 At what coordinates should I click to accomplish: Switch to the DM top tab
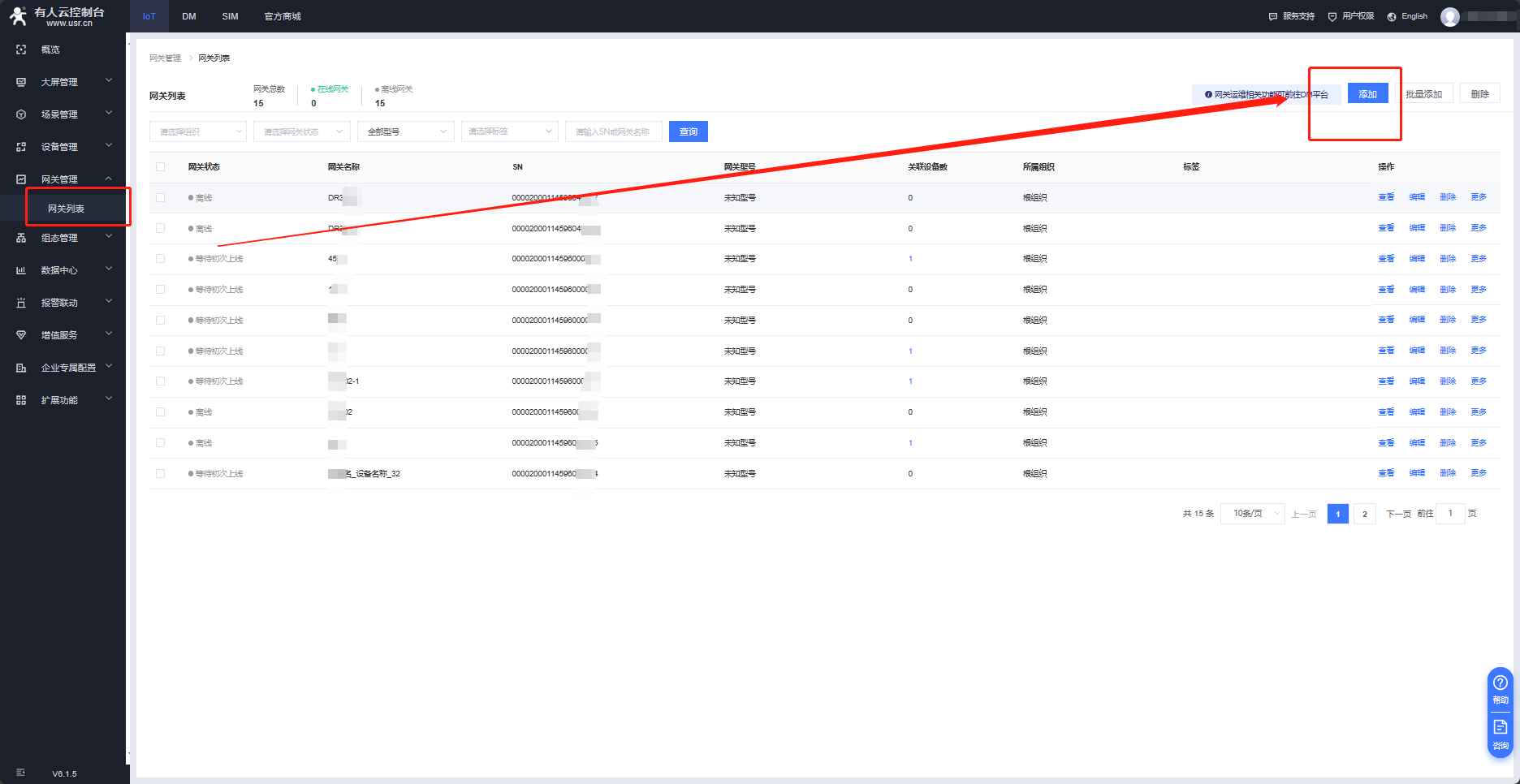[189, 16]
